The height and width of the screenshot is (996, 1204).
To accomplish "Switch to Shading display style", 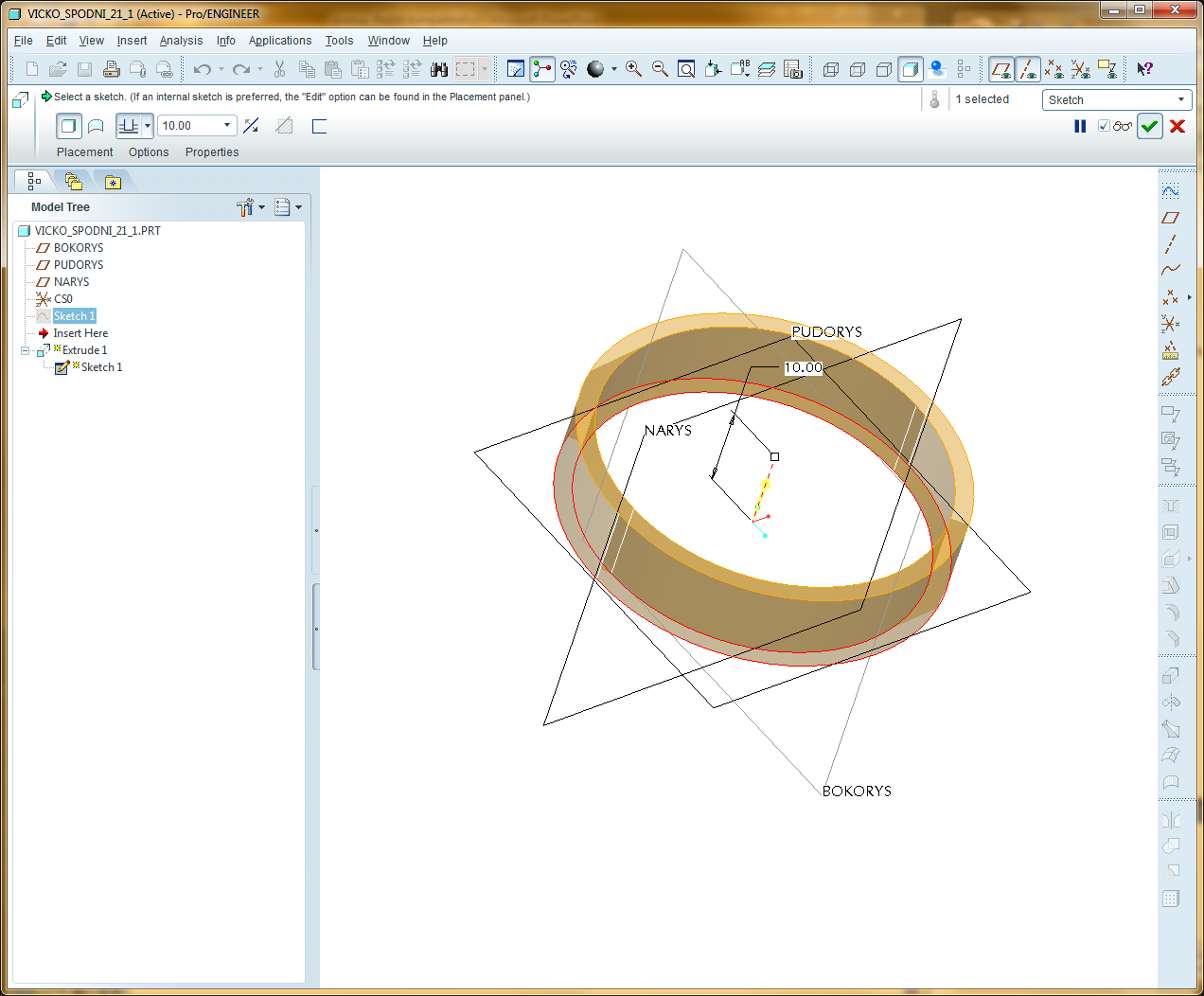I will [911, 69].
